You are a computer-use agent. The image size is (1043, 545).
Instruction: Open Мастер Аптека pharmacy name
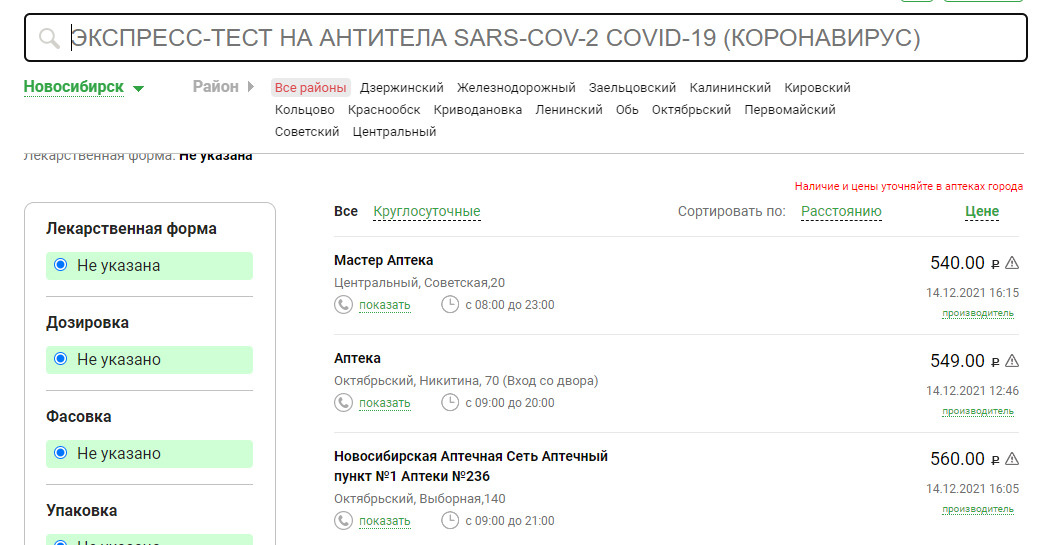(384, 260)
